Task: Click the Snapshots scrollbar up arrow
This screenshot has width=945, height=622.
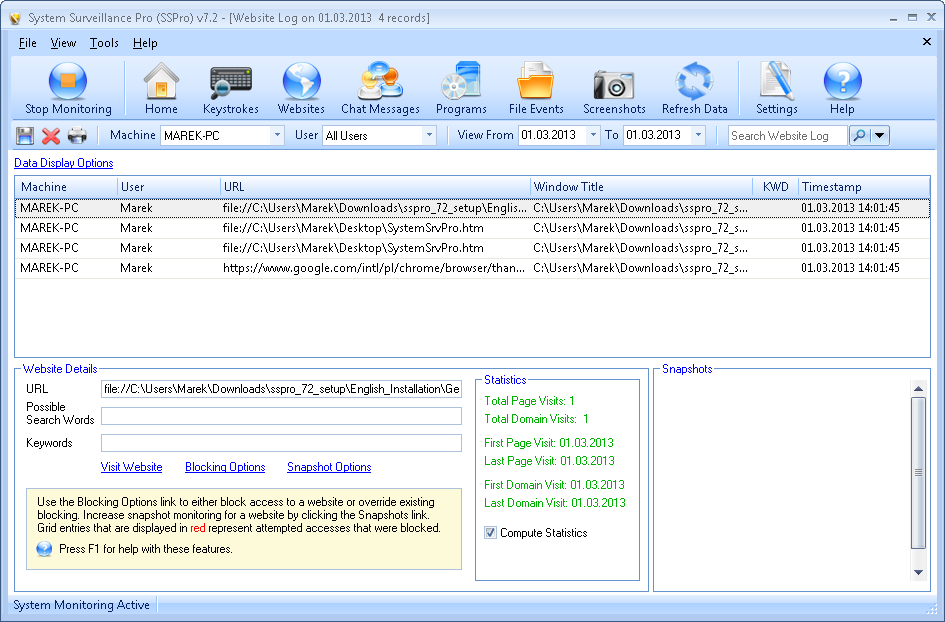Action: [x=918, y=389]
